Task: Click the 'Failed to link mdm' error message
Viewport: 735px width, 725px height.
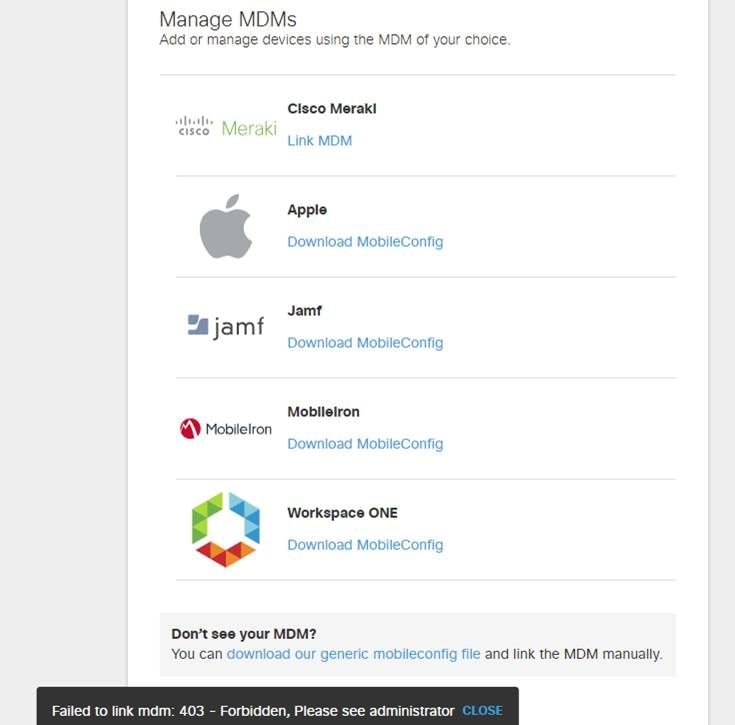Action: [253, 711]
